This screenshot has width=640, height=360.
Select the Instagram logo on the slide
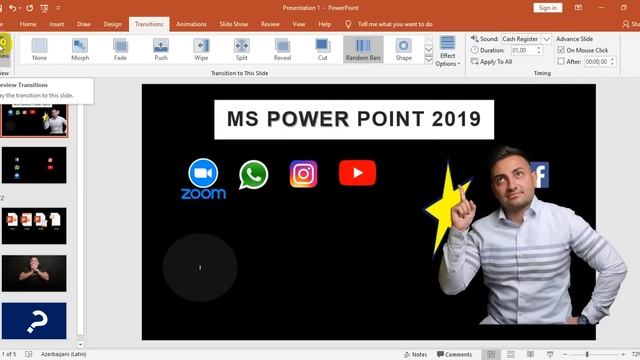click(x=303, y=174)
